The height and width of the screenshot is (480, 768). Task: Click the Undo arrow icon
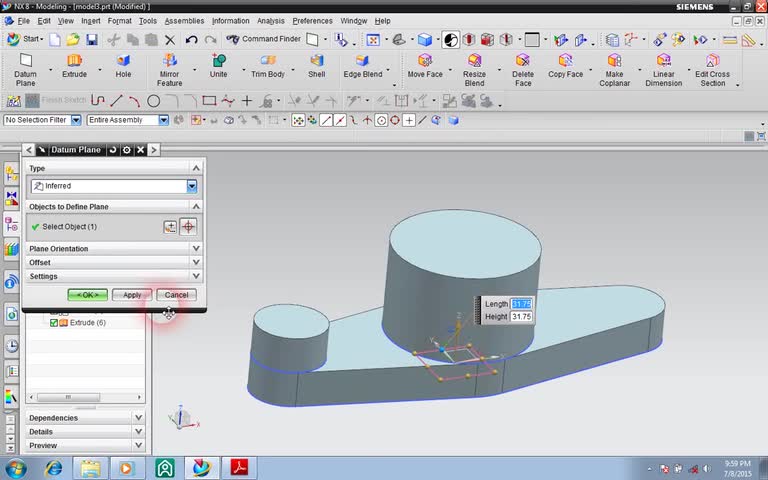tap(191, 40)
